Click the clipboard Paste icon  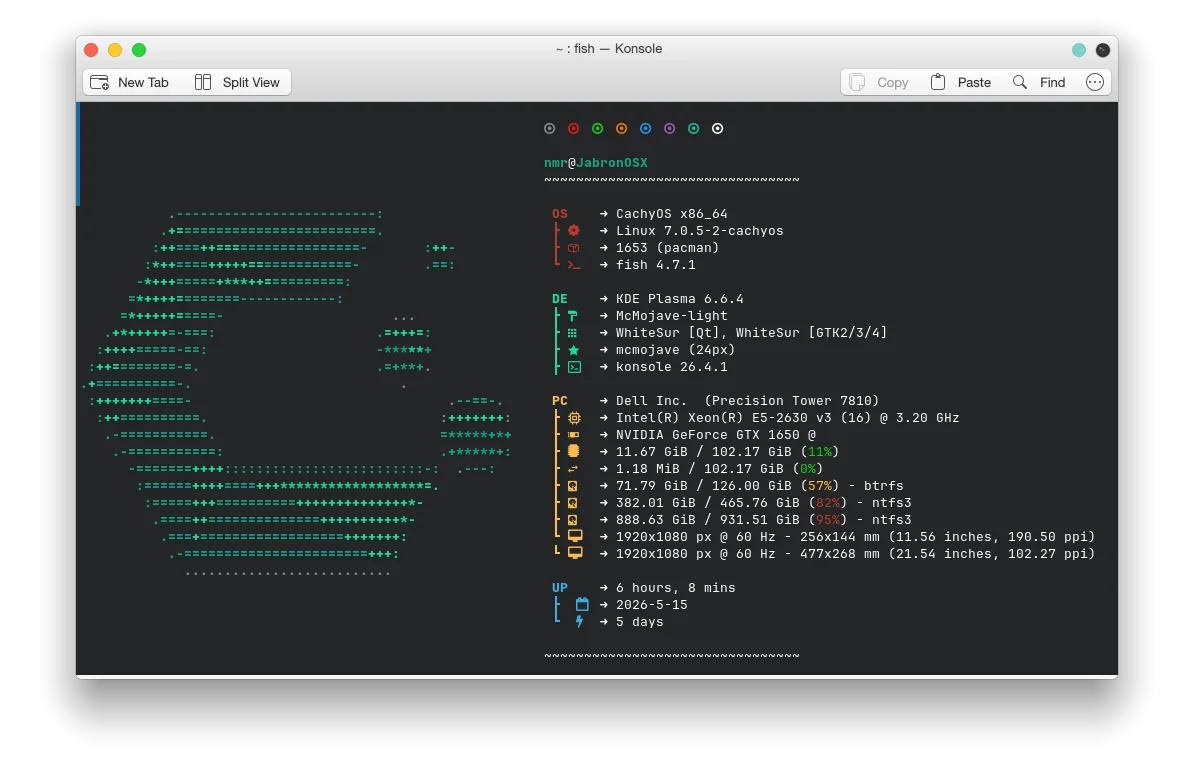pyautogui.click(x=937, y=82)
